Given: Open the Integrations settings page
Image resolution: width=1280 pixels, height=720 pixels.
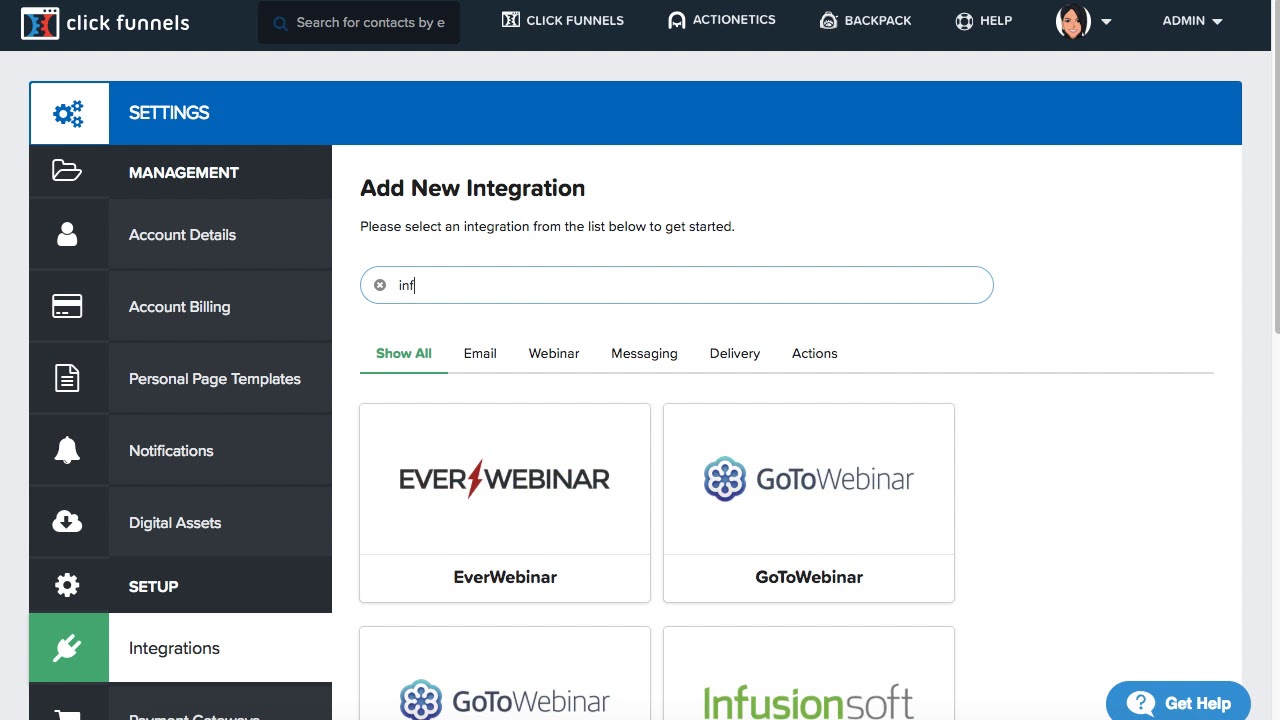Looking at the screenshot, I should (x=180, y=648).
